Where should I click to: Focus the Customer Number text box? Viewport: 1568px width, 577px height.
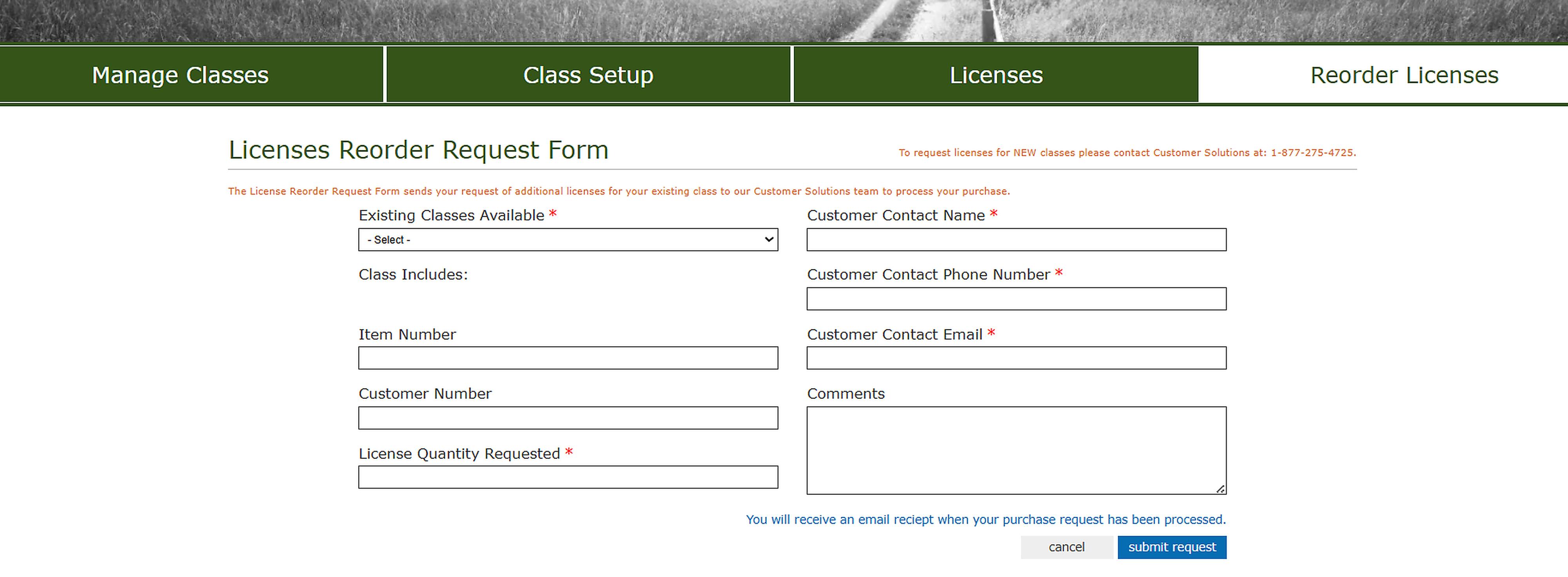tap(568, 418)
